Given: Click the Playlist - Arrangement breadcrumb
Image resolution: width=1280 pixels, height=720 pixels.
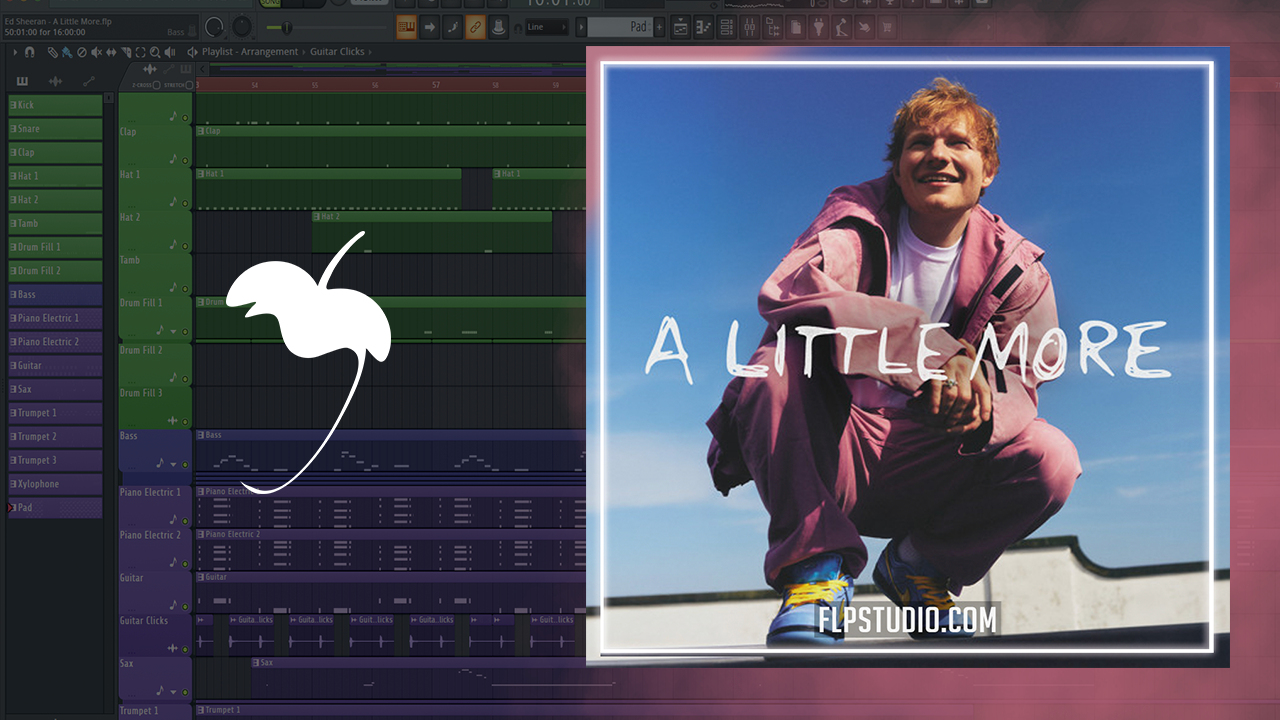Looking at the screenshot, I should pos(250,51).
